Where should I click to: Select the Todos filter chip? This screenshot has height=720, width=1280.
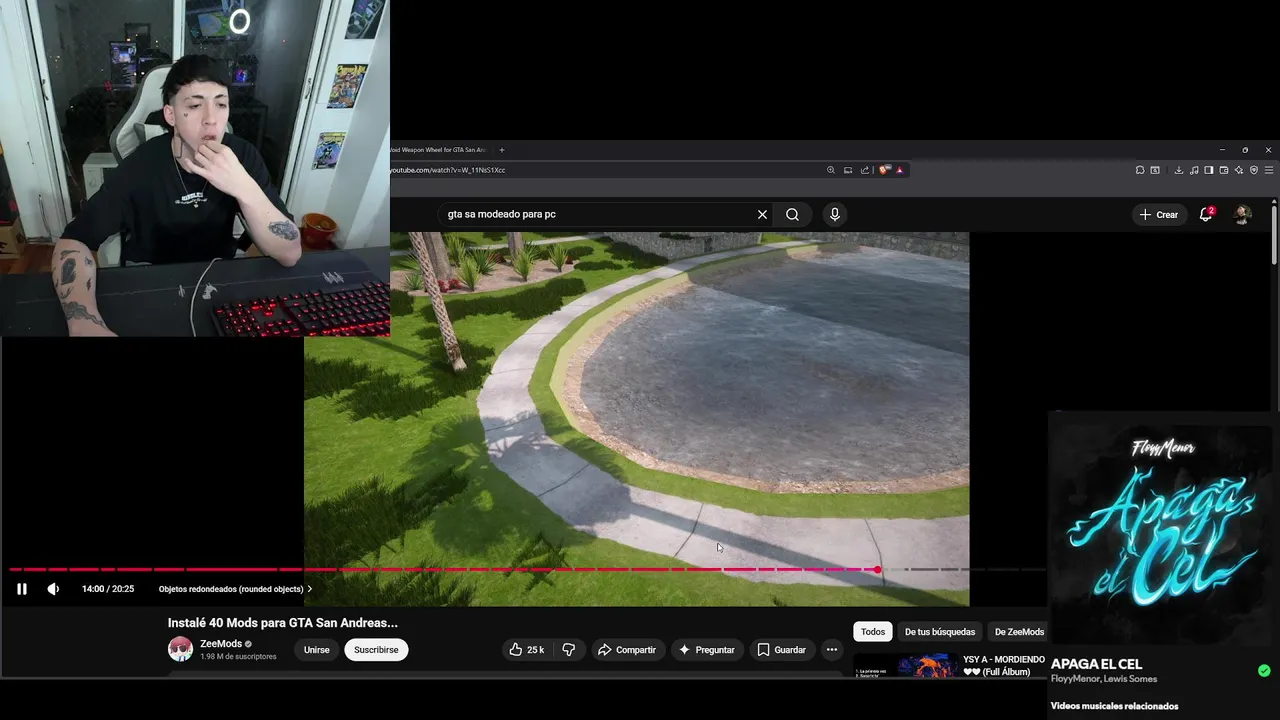tap(873, 632)
